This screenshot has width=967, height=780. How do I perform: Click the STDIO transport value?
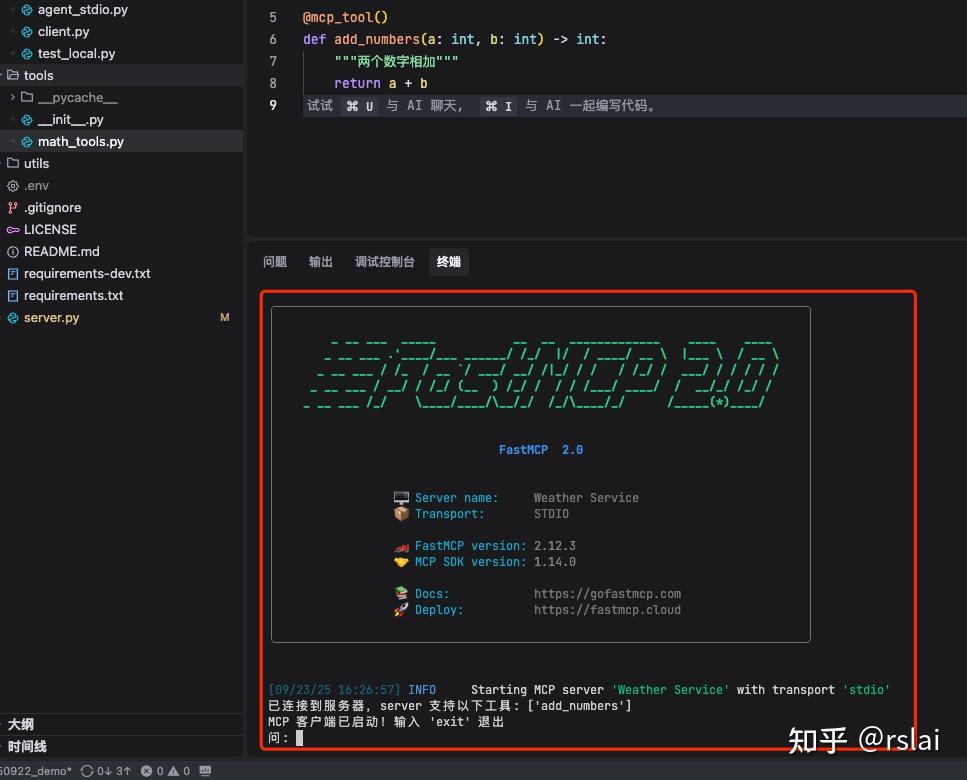coord(551,514)
